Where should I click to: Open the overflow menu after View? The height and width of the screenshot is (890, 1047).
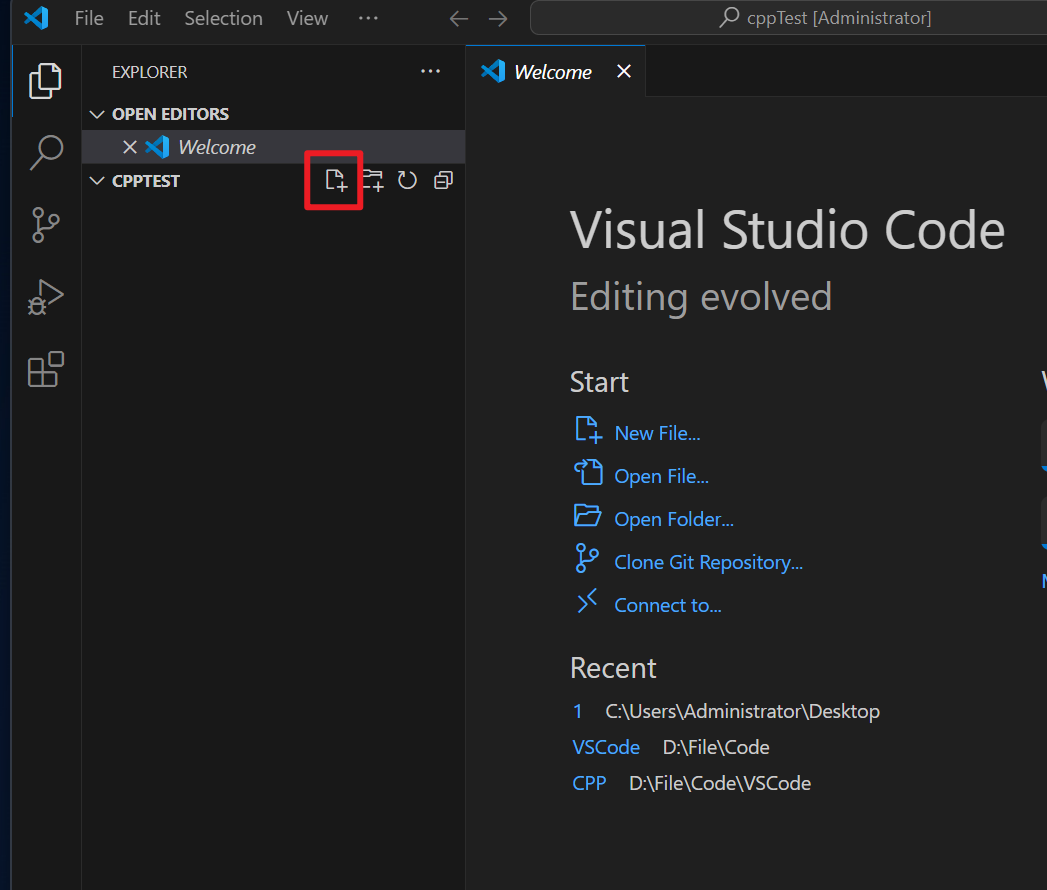[368, 18]
